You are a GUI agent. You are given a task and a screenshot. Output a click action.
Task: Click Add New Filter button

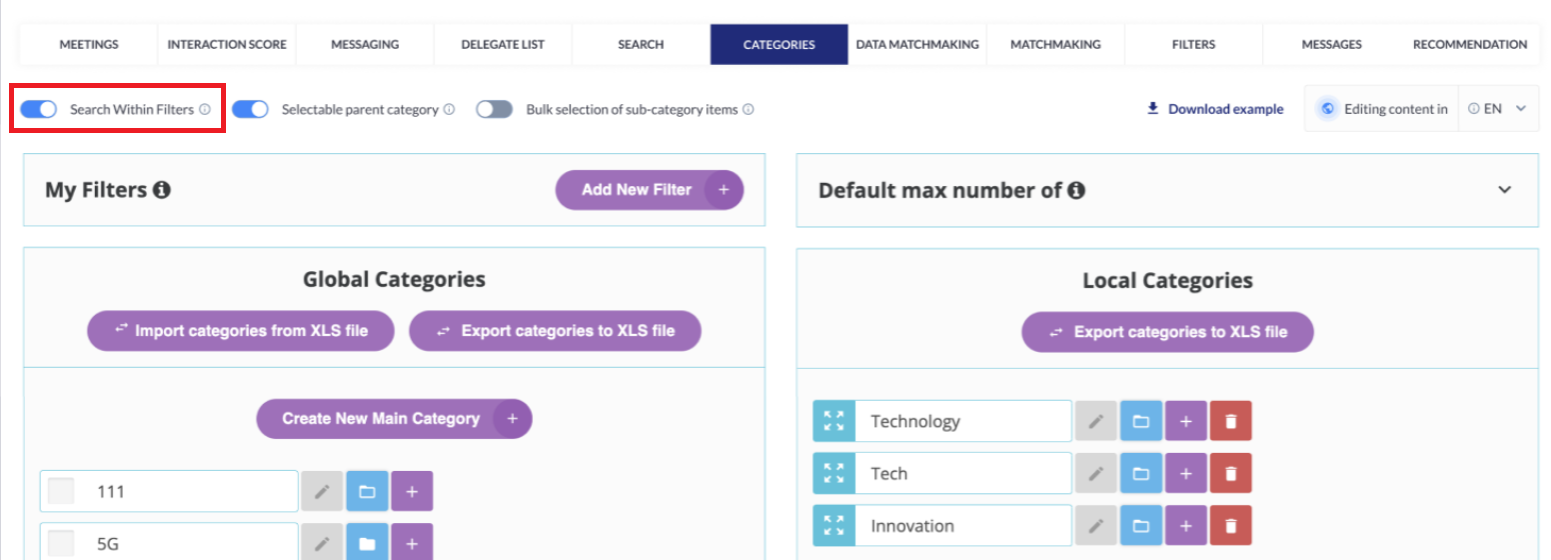[x=649, y=189]
